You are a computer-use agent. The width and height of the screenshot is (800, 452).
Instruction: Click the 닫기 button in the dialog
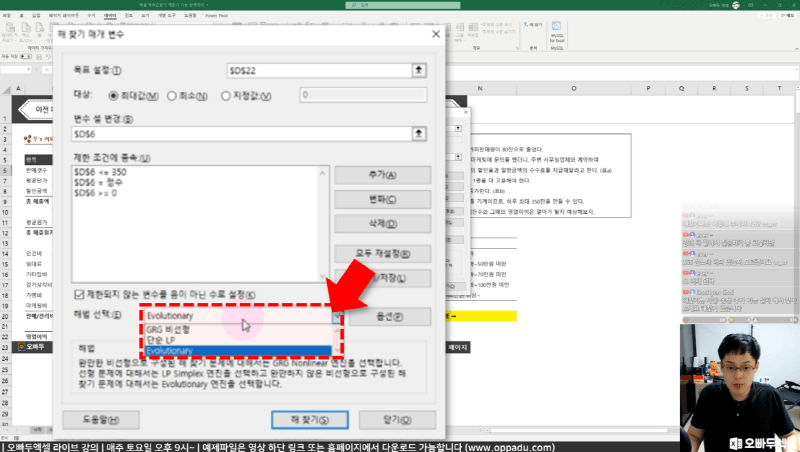pos(396,419)
